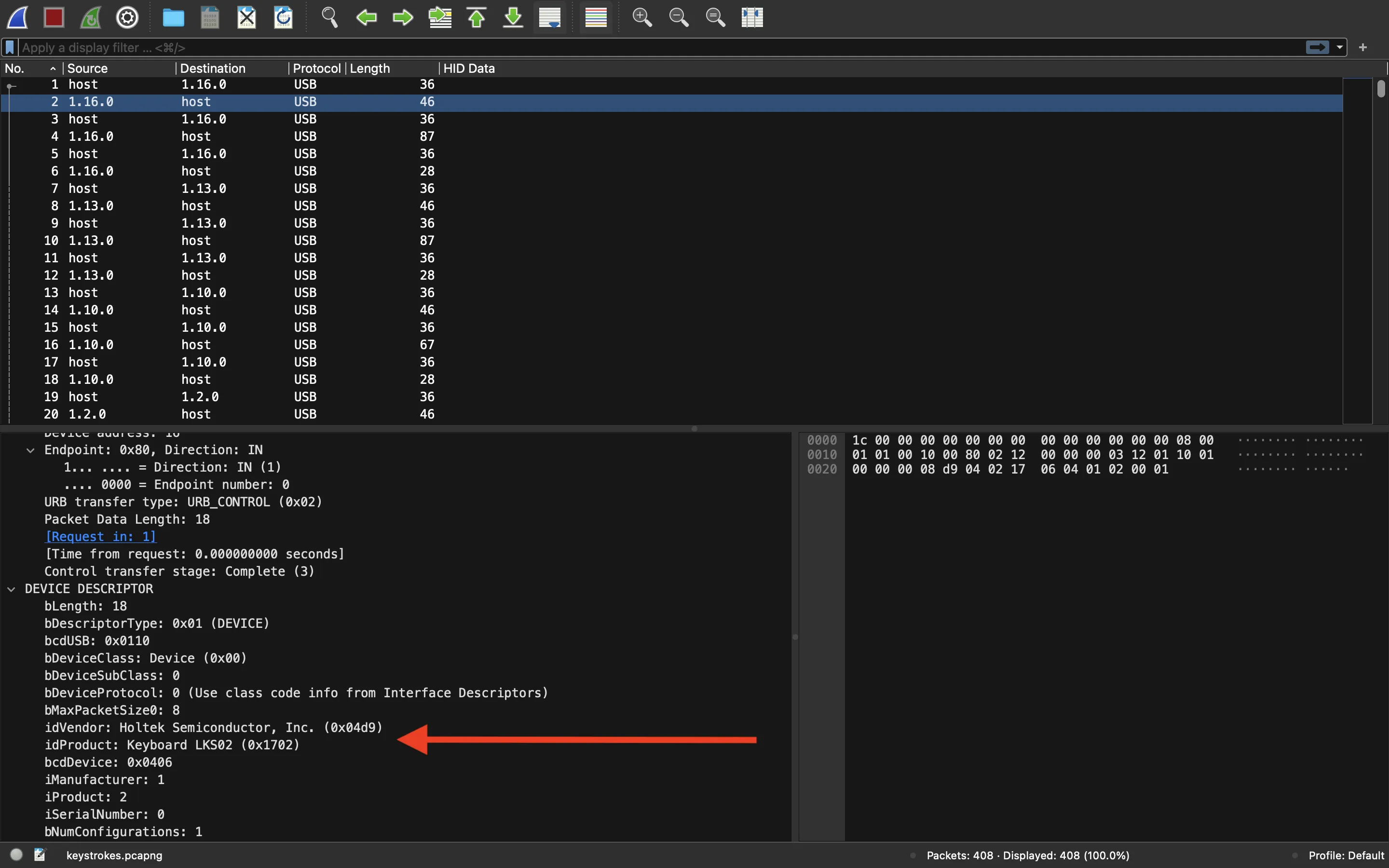Select the bcdUSB 0x0110 field
The height and width of the screenshot is (868, 1389).
tap(97, 641)
